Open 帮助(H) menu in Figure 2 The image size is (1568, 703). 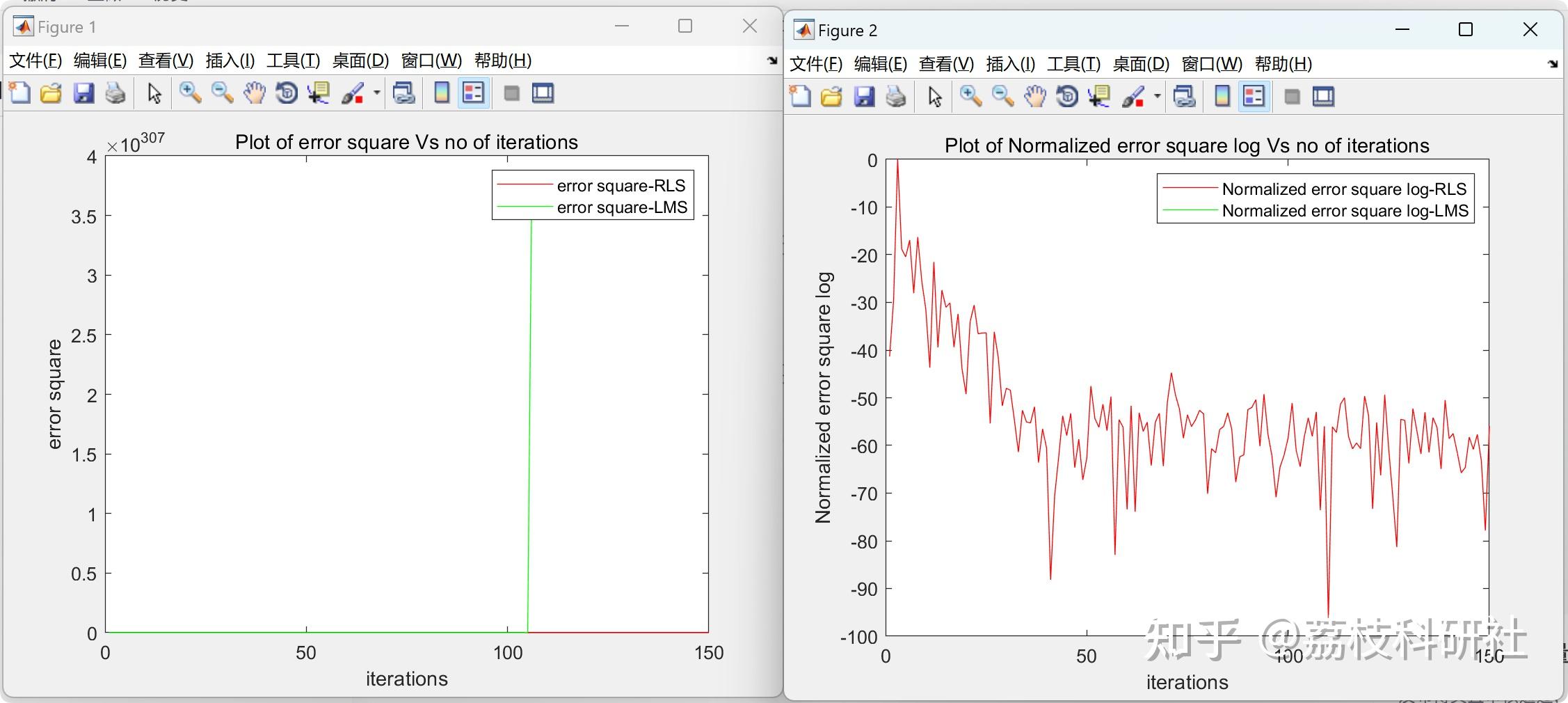(1283, 64)
